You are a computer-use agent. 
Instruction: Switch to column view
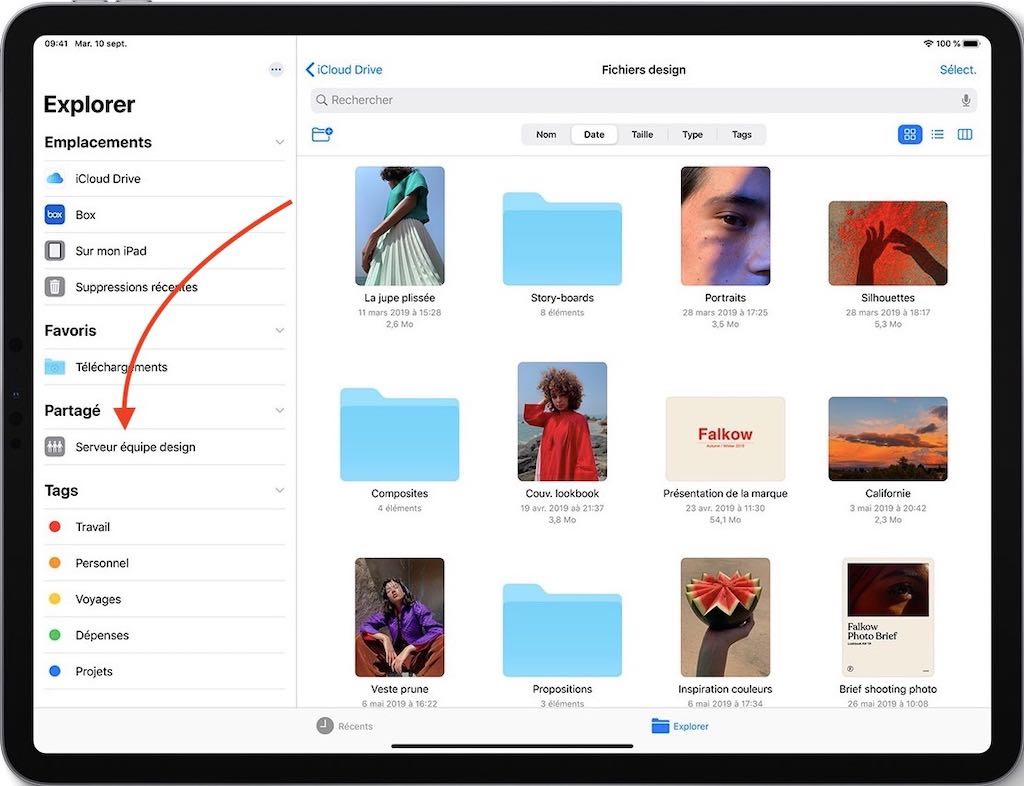(965, 134)
